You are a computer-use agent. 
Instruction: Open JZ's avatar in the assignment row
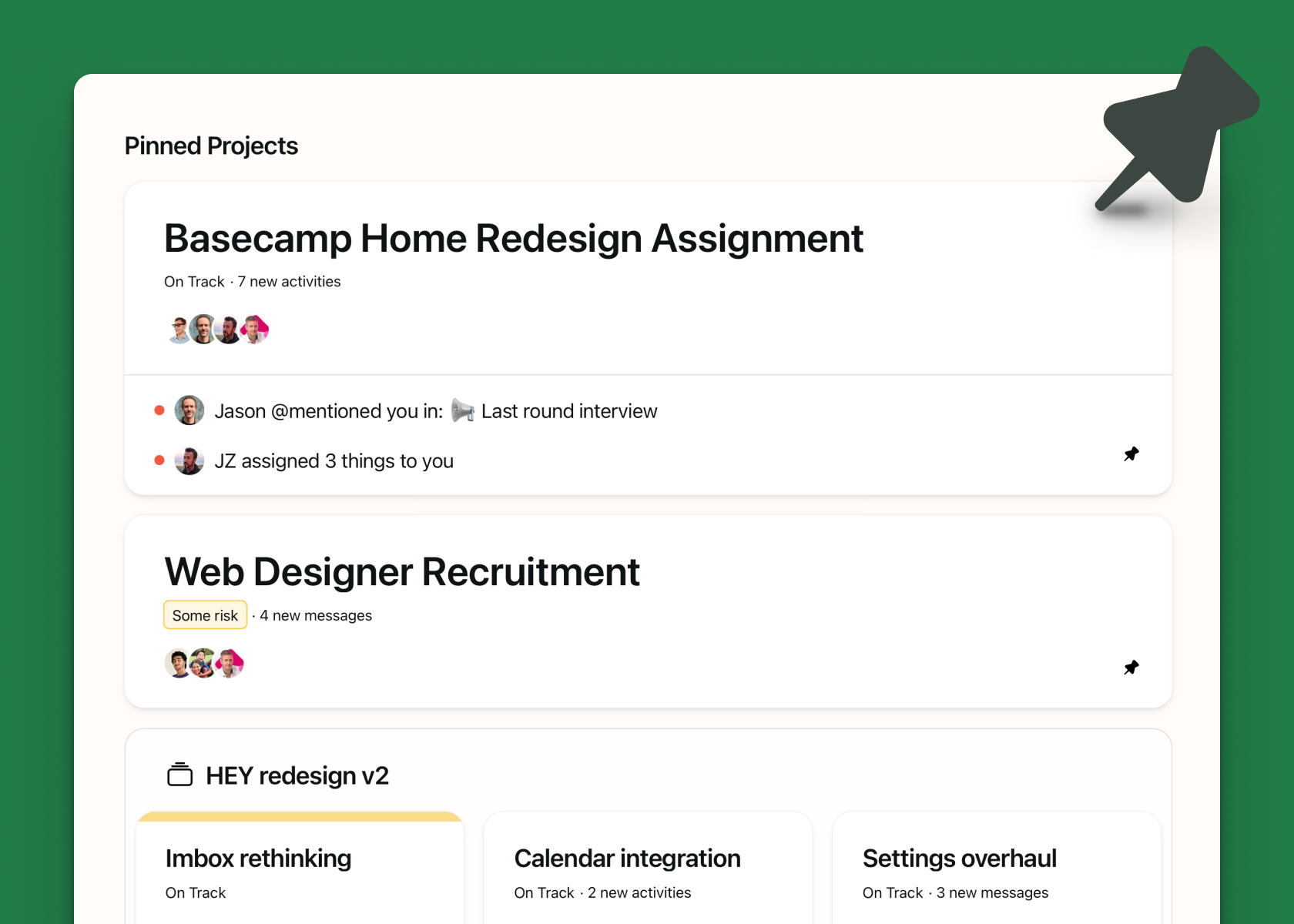click(189, 460)
